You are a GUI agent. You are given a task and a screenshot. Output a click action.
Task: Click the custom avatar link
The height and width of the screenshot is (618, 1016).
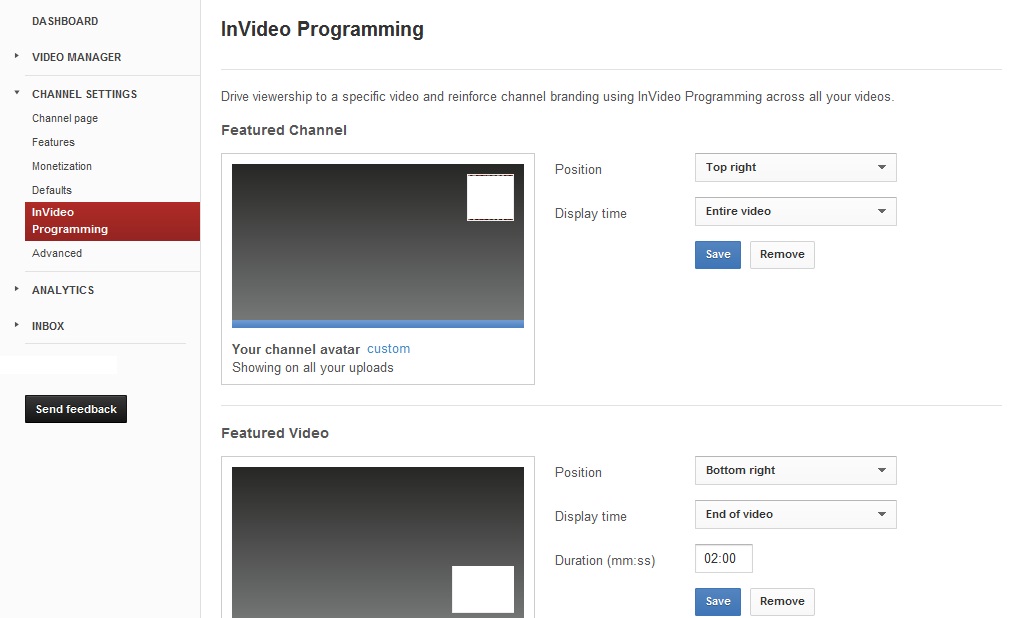coord(388,349)
